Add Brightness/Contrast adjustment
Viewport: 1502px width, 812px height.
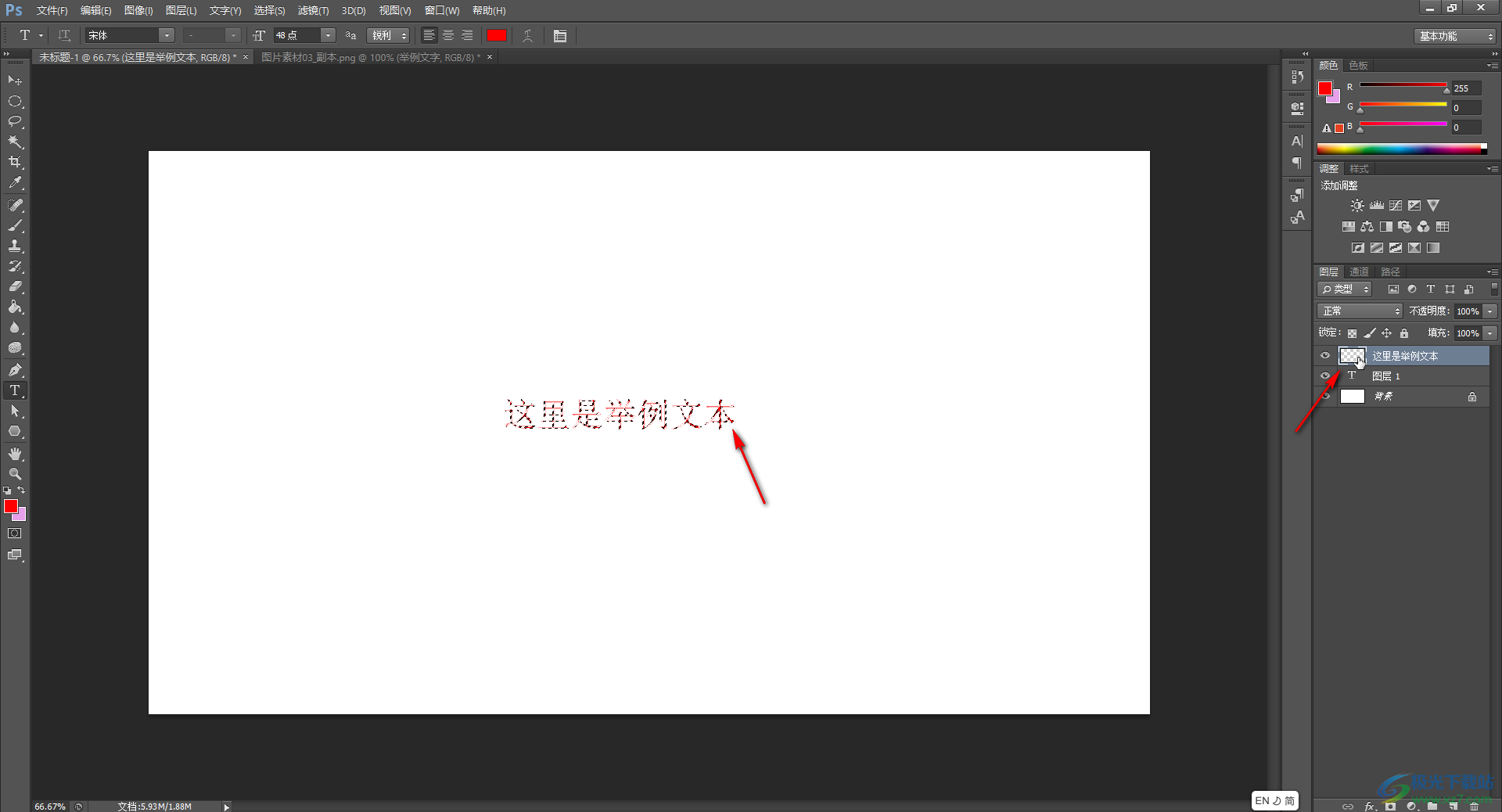tap(1357, 206)
